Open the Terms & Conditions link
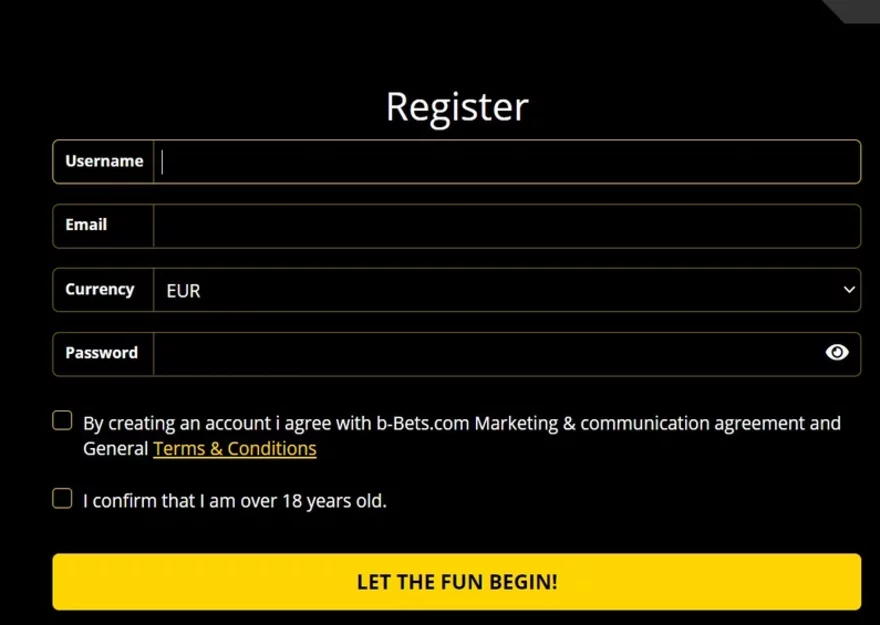 coord(235,449)
